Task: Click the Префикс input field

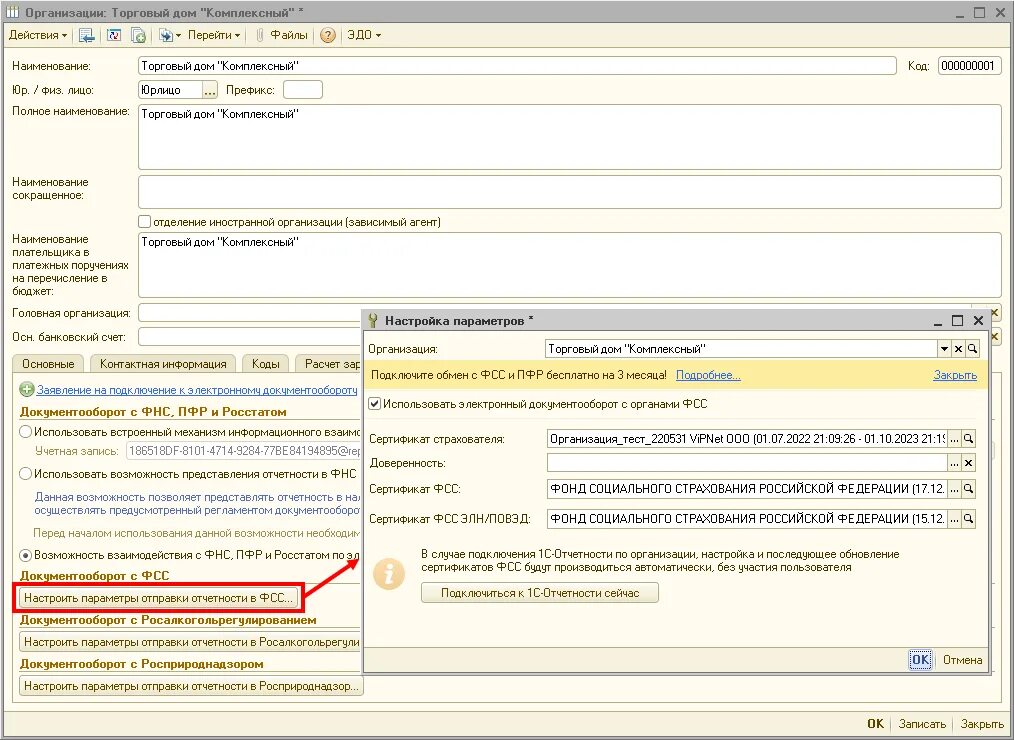Action: [x=303, y=90]
